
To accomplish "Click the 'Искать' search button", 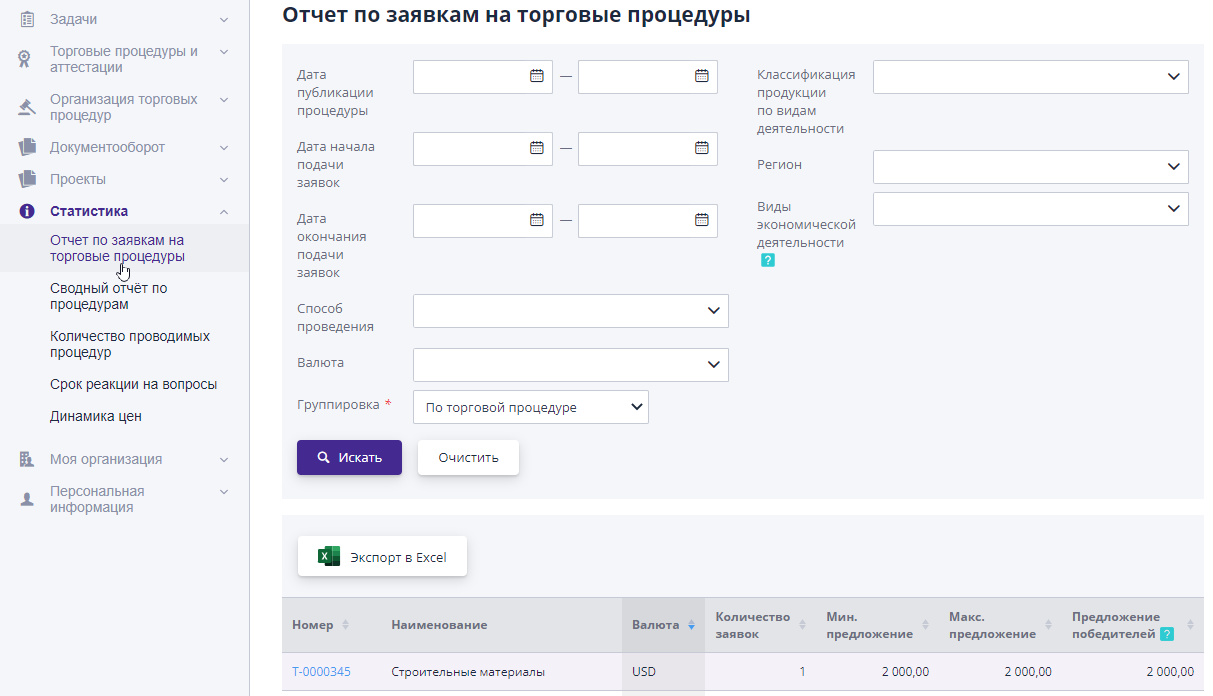I will (x=349, y=456).
